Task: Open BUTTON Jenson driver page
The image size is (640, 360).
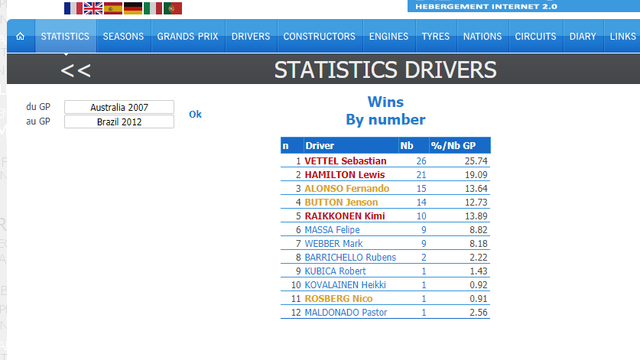Action: tap(341, 202)
